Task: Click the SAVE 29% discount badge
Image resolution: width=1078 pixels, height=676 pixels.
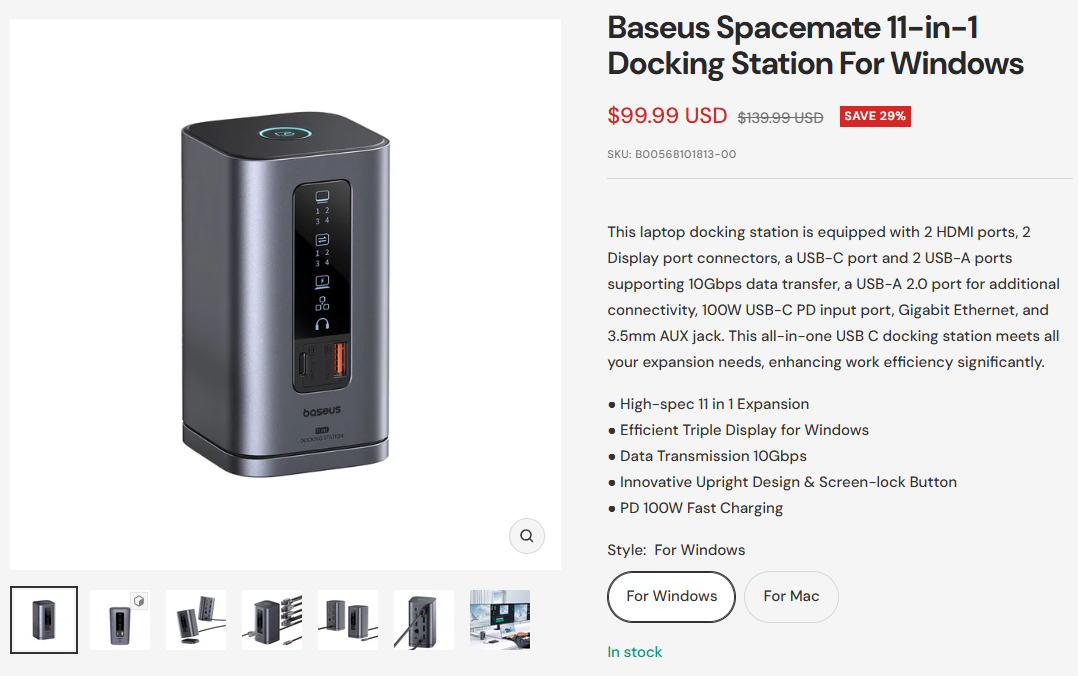Action: pyautogui.click(x=875, y=116)
